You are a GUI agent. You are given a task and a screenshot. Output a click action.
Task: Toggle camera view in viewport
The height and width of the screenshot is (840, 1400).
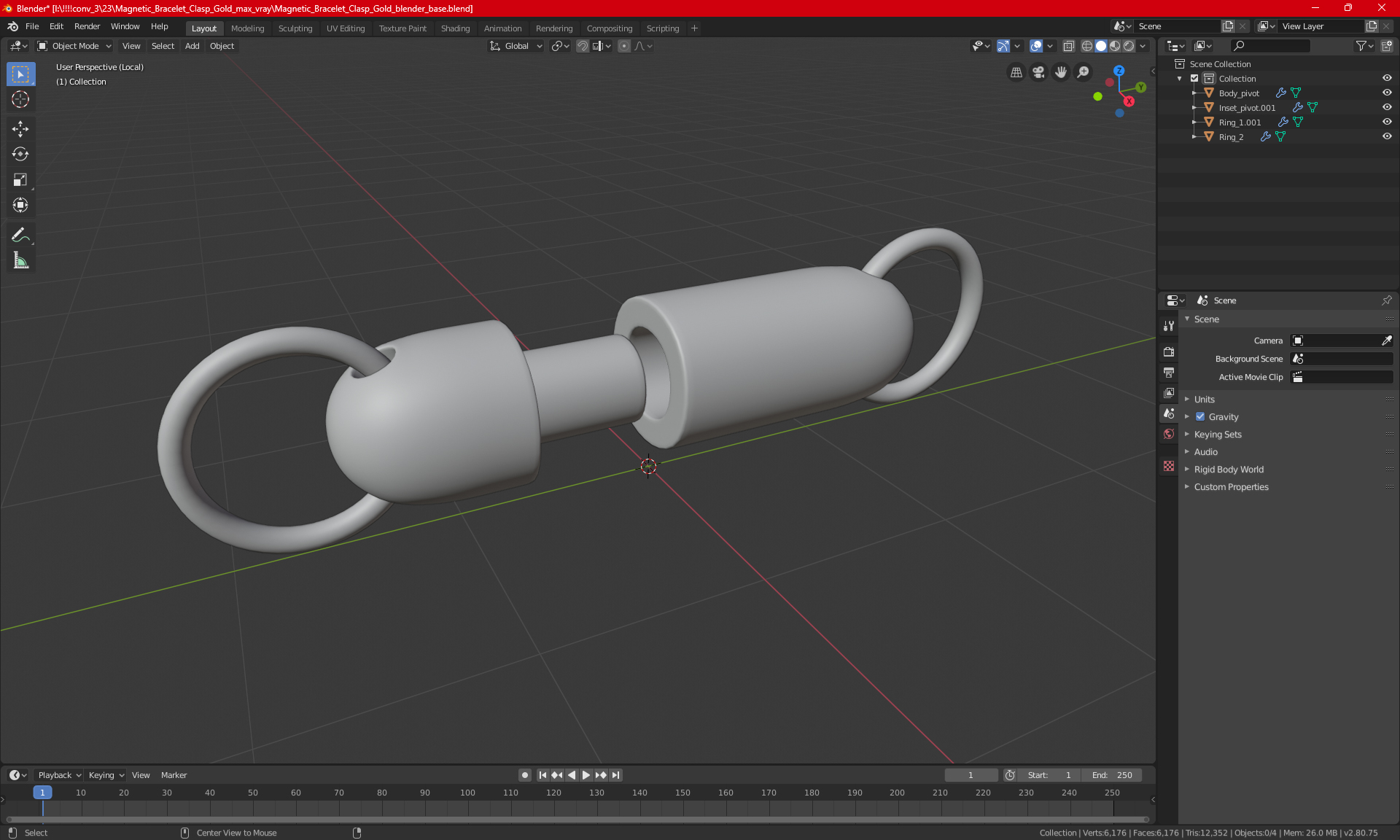point(1038,72)
